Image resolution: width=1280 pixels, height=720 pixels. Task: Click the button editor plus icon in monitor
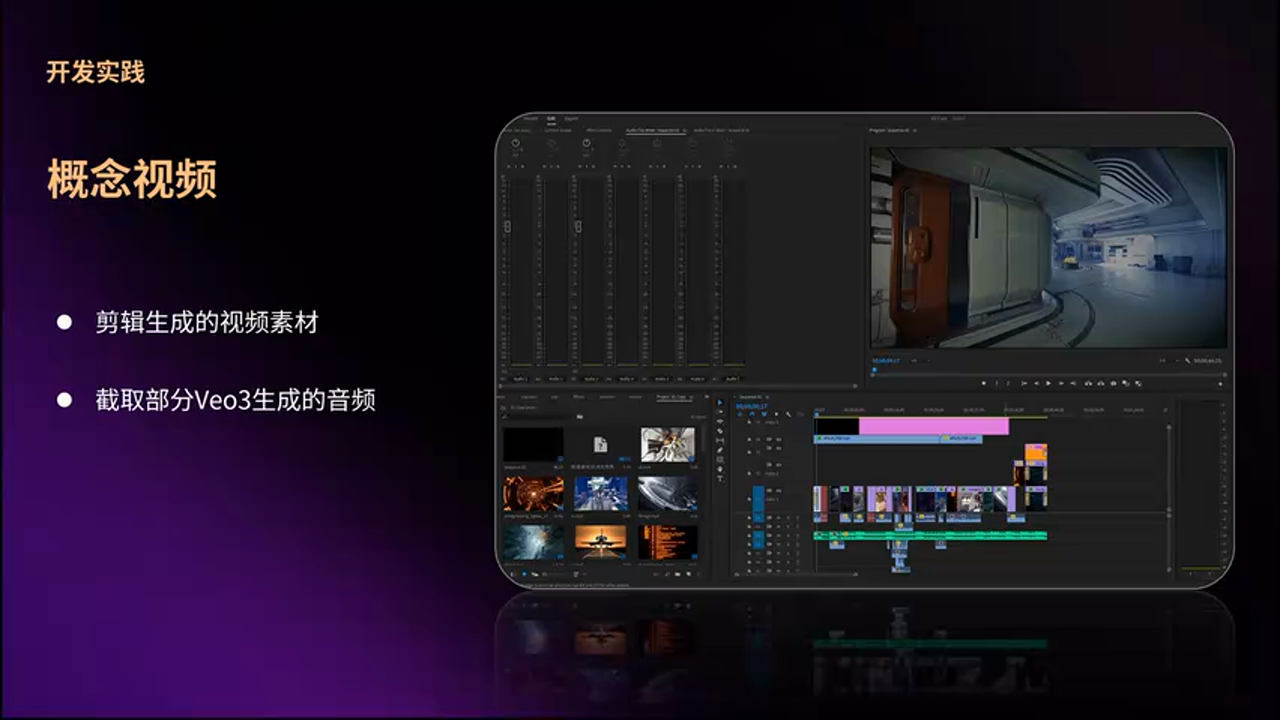coord(1219,383)
